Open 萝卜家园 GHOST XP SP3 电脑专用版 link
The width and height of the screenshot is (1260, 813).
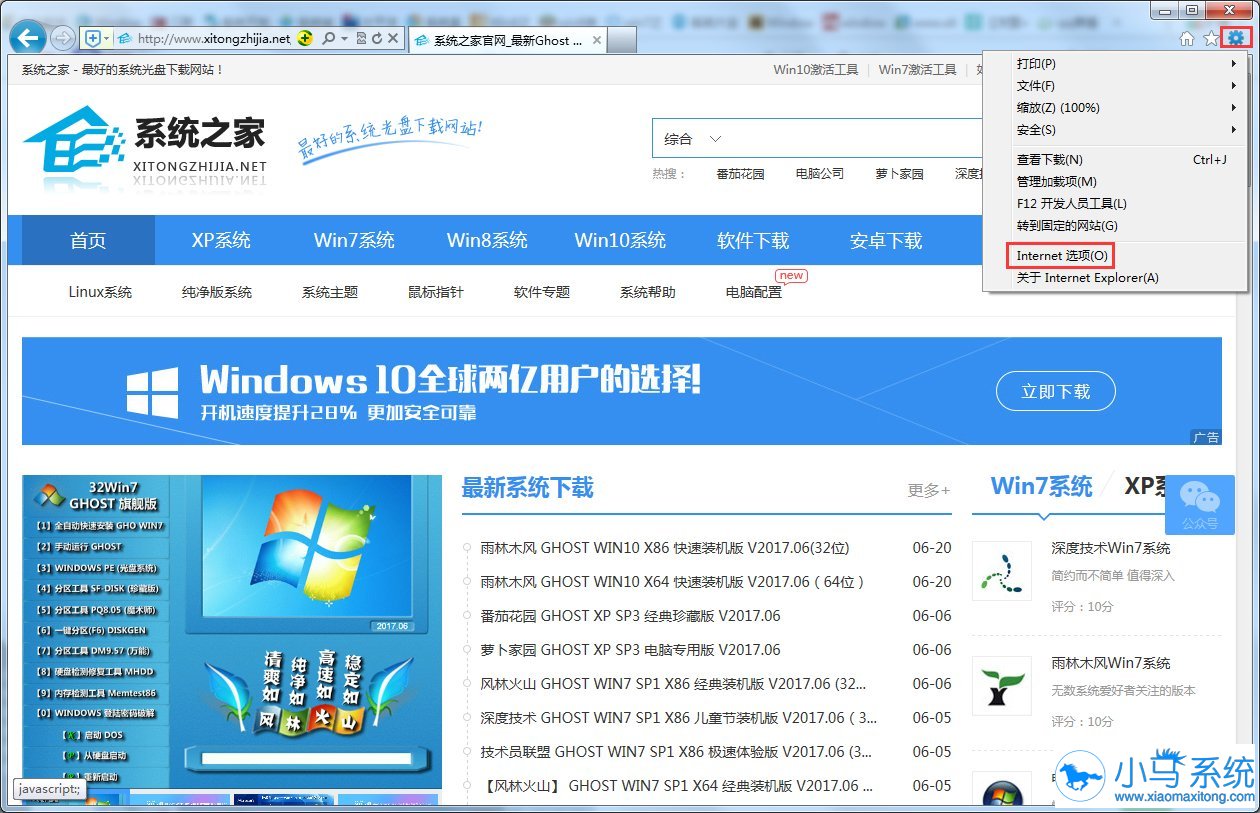(x=630, y=650)
